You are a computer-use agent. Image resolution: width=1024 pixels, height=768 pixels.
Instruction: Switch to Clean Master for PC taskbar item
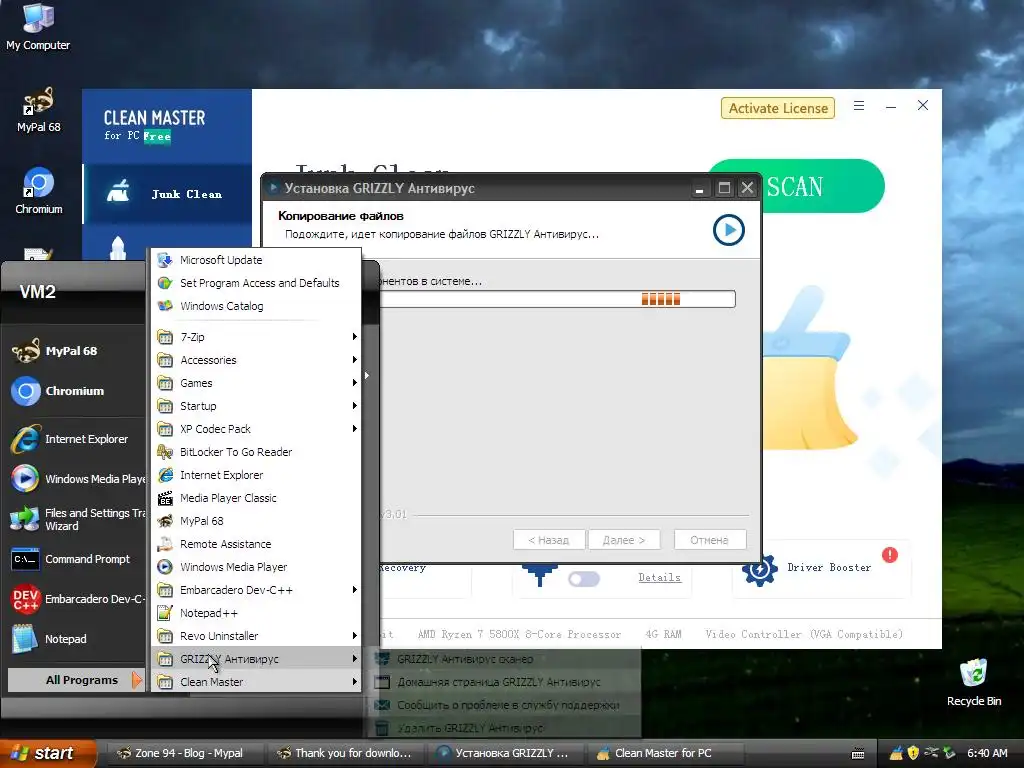[x=667, y=753]
